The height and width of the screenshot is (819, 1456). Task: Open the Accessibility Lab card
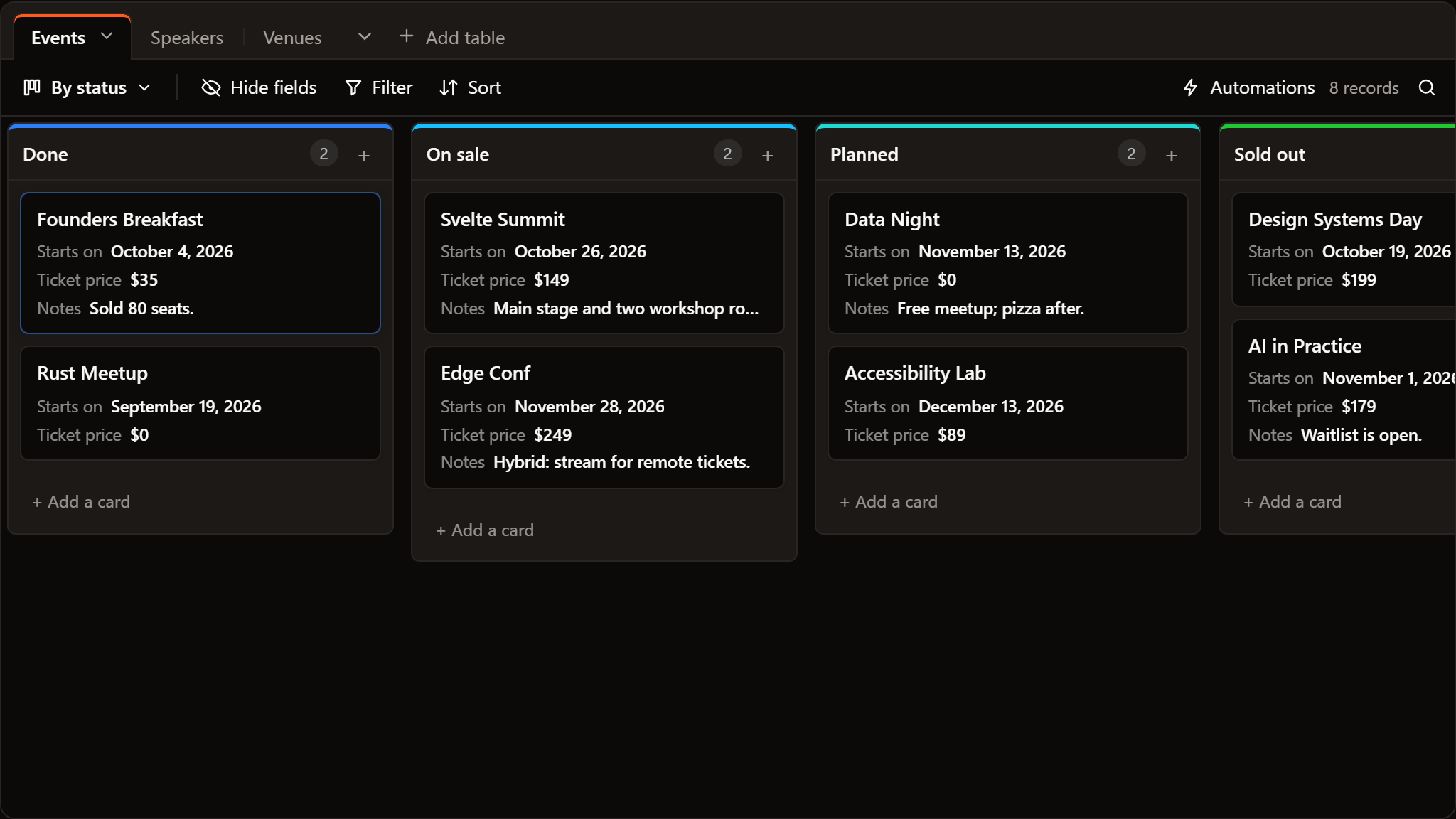[1008, 403]
